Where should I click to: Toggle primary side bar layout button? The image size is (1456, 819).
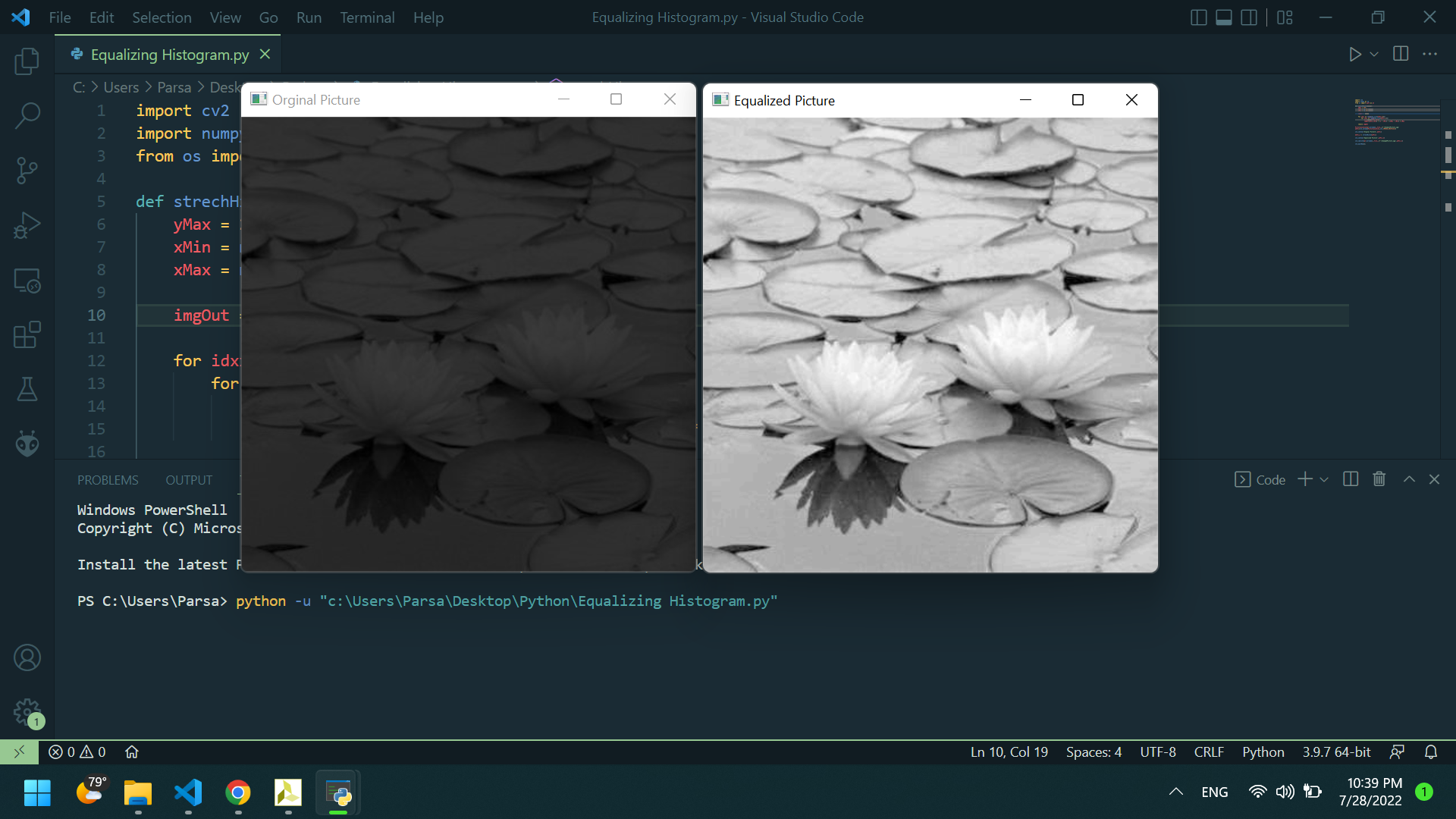1199,17
